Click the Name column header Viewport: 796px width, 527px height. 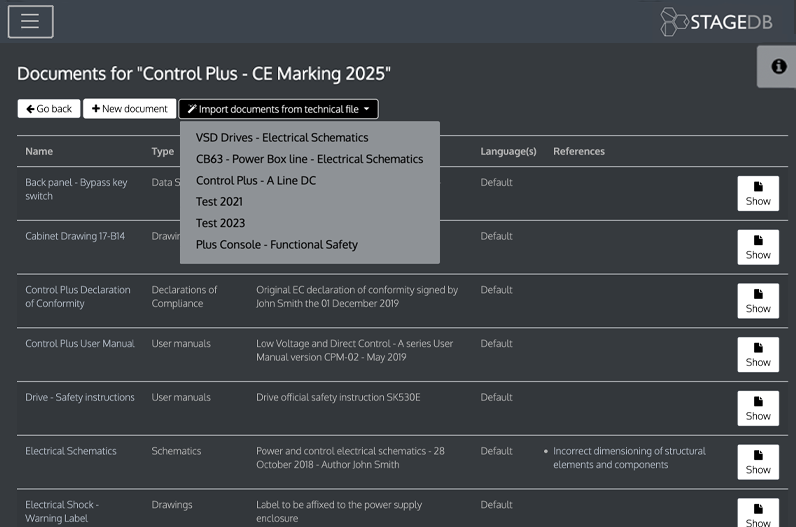click(39, 152)
